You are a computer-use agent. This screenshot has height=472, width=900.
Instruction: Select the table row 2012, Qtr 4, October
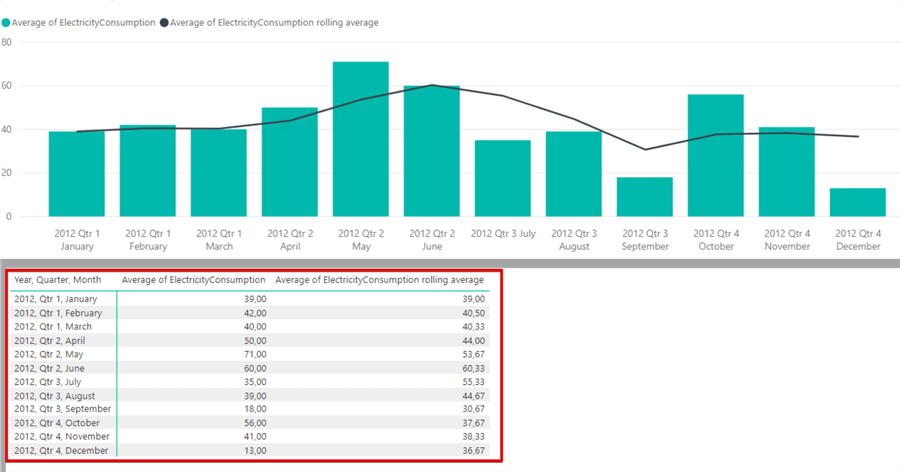250,423
